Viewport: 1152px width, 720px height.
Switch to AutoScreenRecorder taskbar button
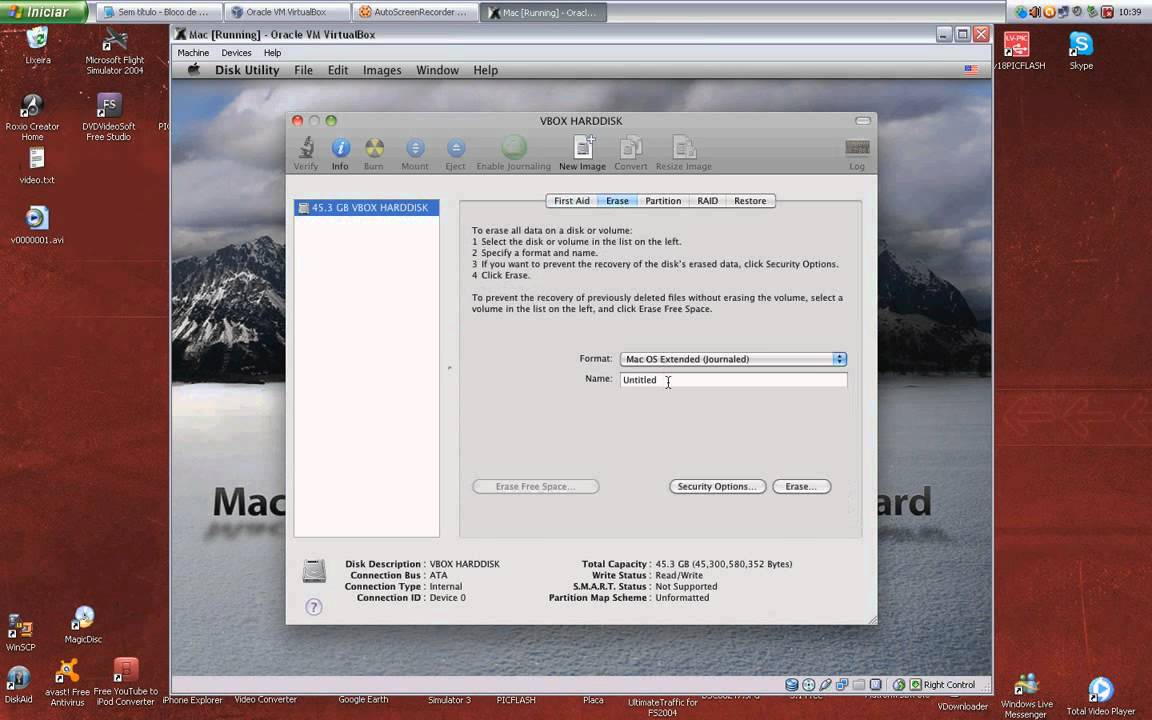(x=415, y=12)
